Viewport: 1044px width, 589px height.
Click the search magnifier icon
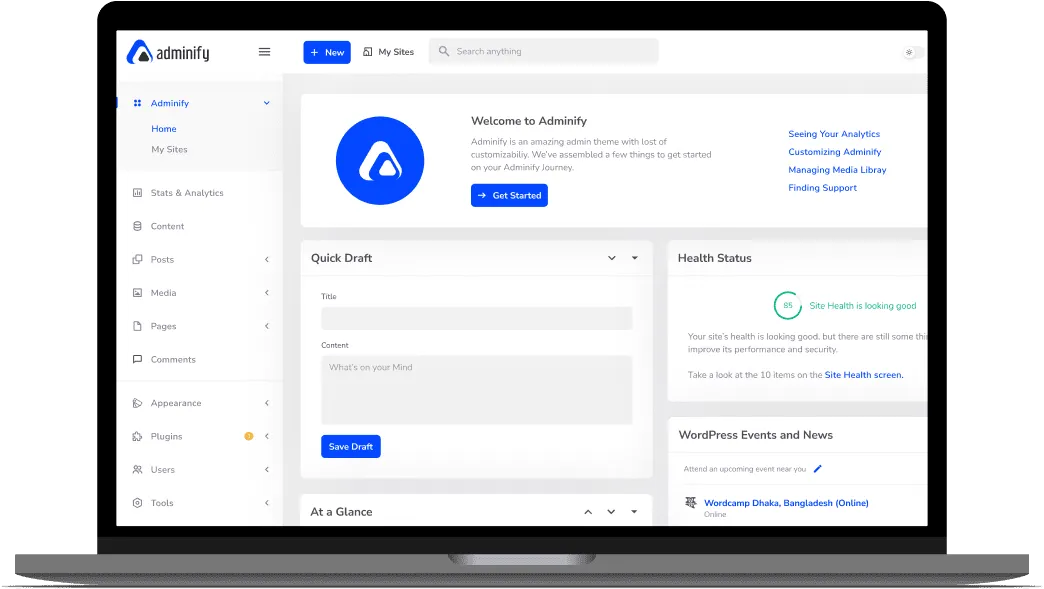(x=444, y=51)
